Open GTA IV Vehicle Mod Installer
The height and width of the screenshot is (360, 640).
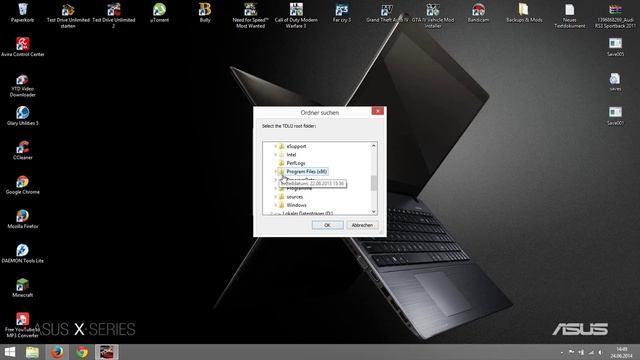(x=433, y=16)
